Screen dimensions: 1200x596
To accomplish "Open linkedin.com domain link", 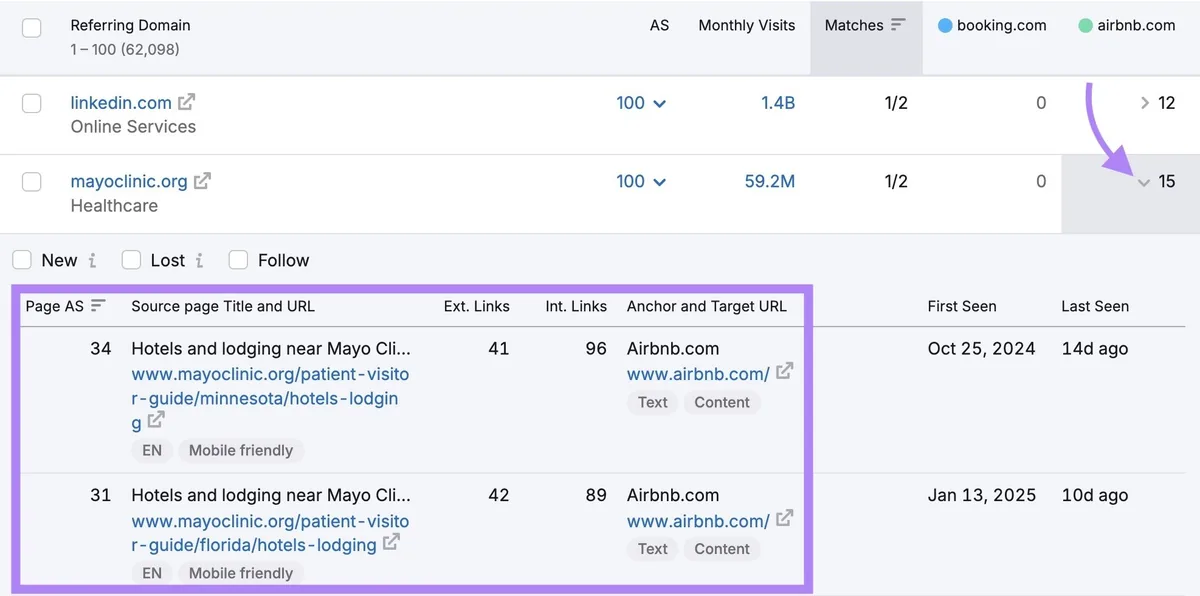I will pyautogui.click(x=121, y=103).
